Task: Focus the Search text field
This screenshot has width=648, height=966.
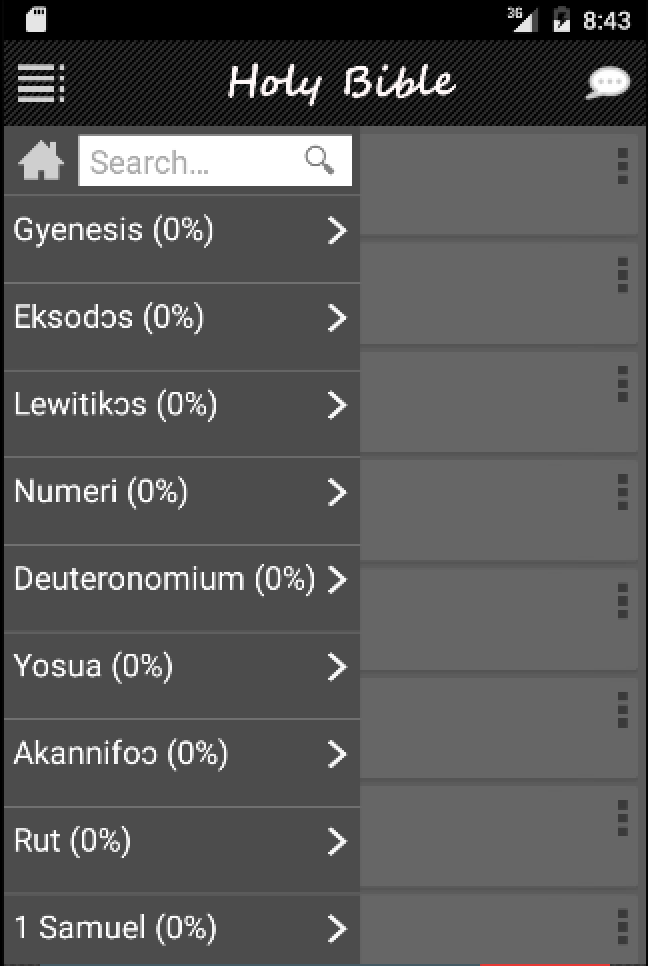Action: [190, 161]
